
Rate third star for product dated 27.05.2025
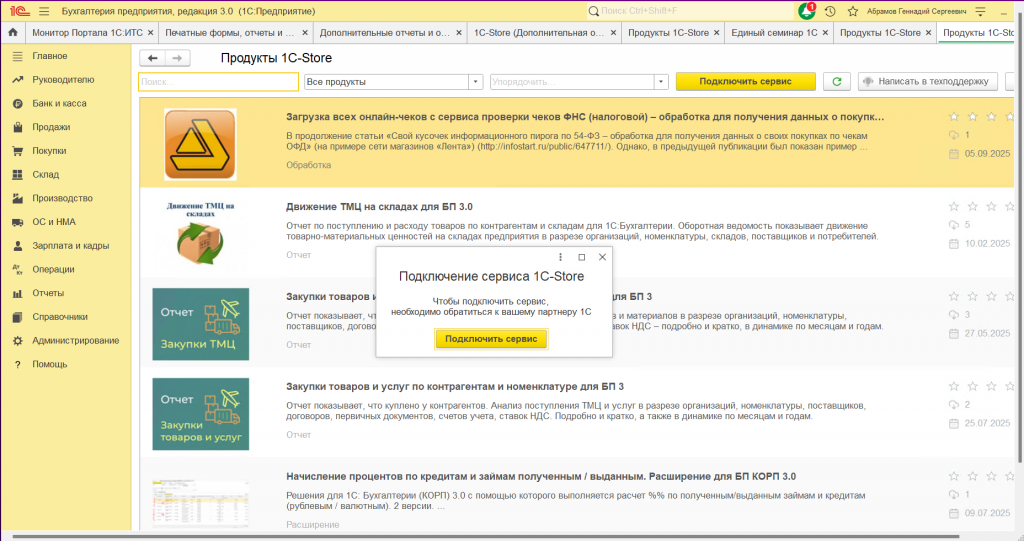click(991, 296)
